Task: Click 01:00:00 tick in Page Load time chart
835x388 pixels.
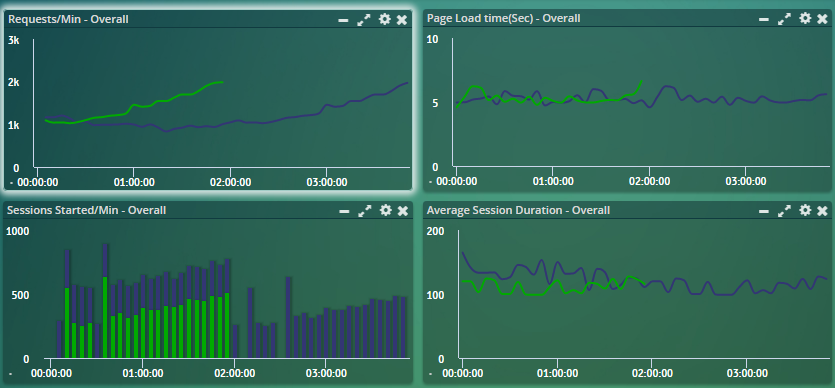Action: [x=553, y=181]
